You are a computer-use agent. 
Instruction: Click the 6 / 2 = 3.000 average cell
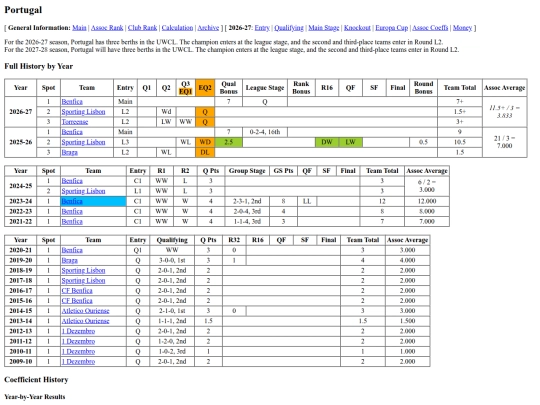point(427,186)
